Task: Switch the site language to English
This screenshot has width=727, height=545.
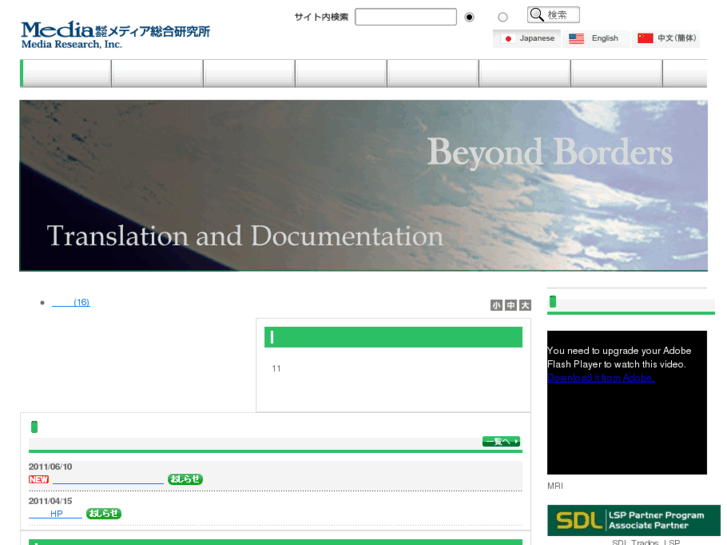Action: click(596, 38)
